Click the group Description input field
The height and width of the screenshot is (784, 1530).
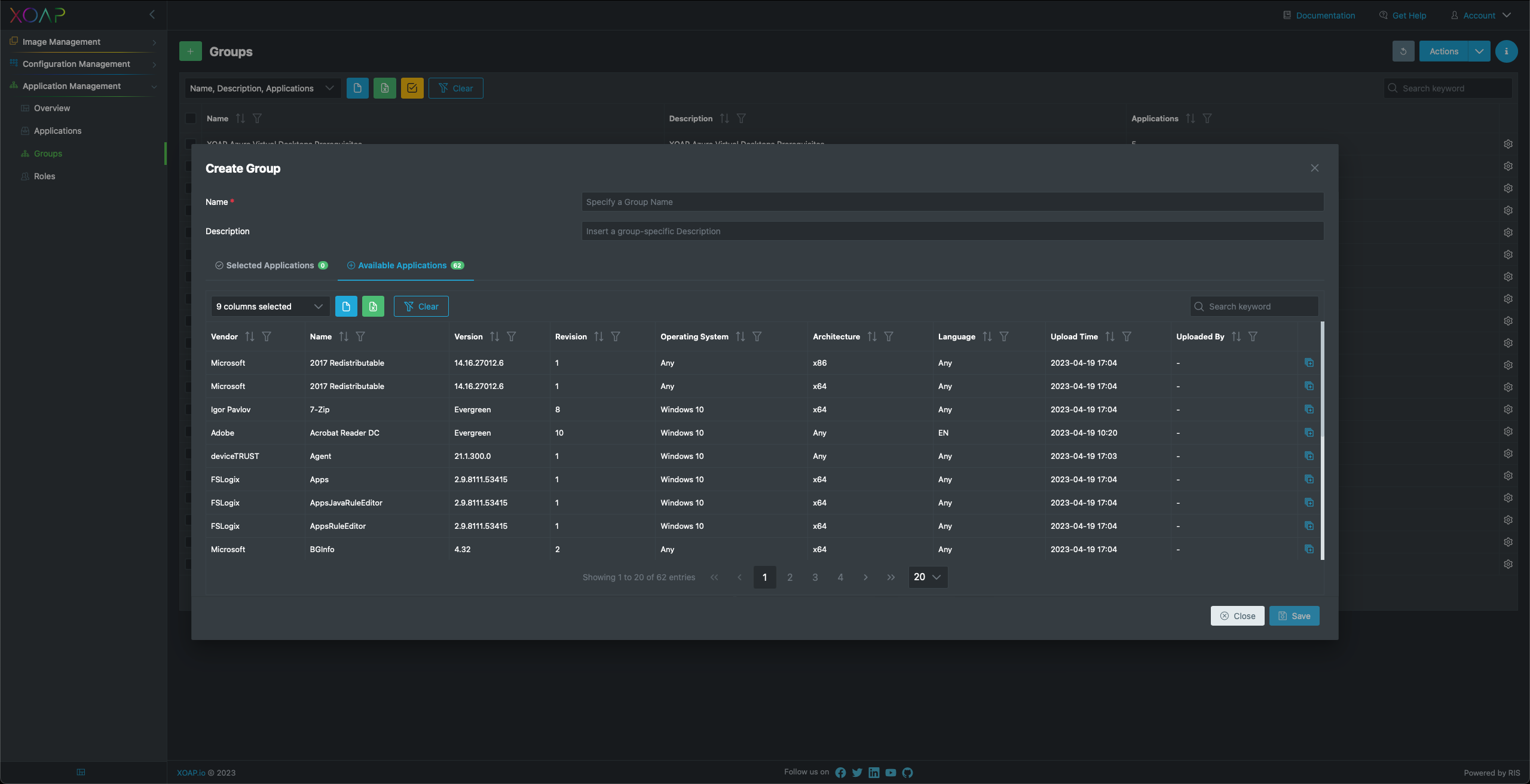(953, 231)
